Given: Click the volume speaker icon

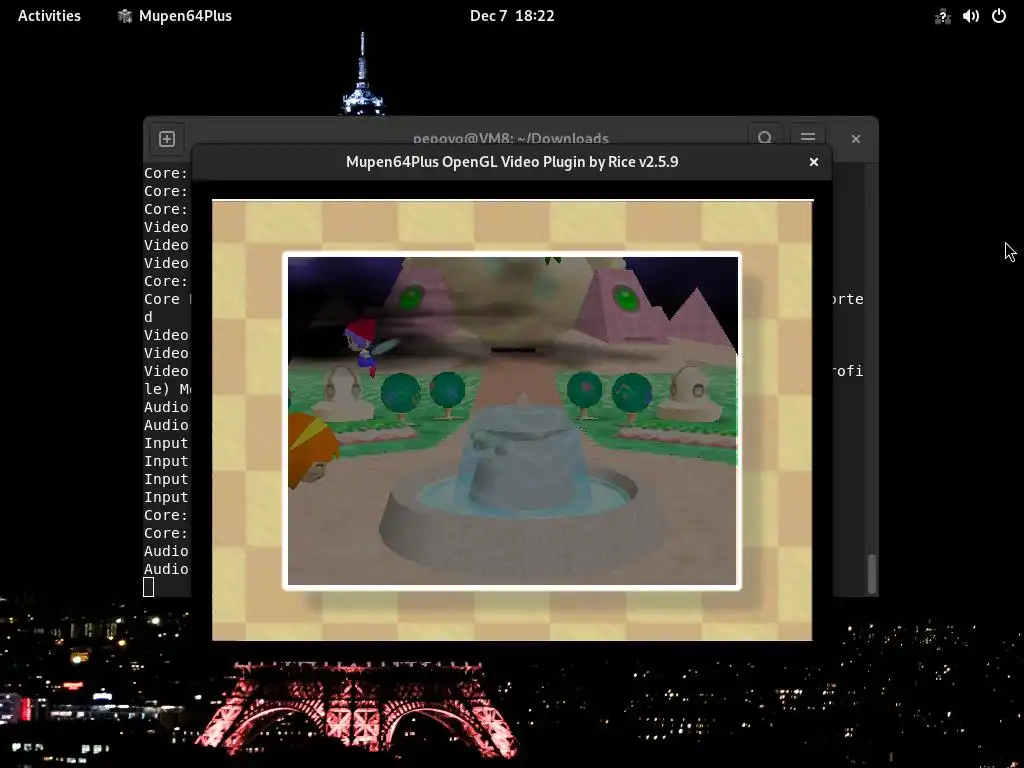Looking at the screenshot, I should coord(970,16).
